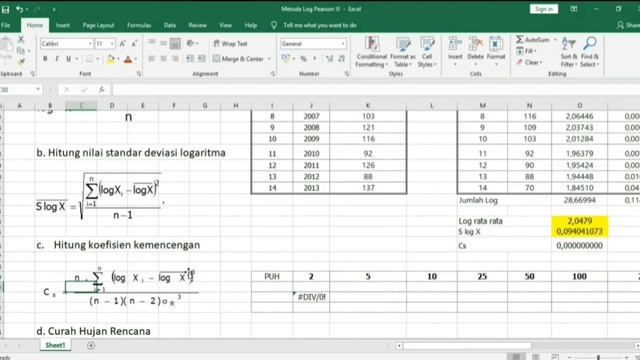Switch to the Review tab
640x360 pixels.
tap(198, 25)
